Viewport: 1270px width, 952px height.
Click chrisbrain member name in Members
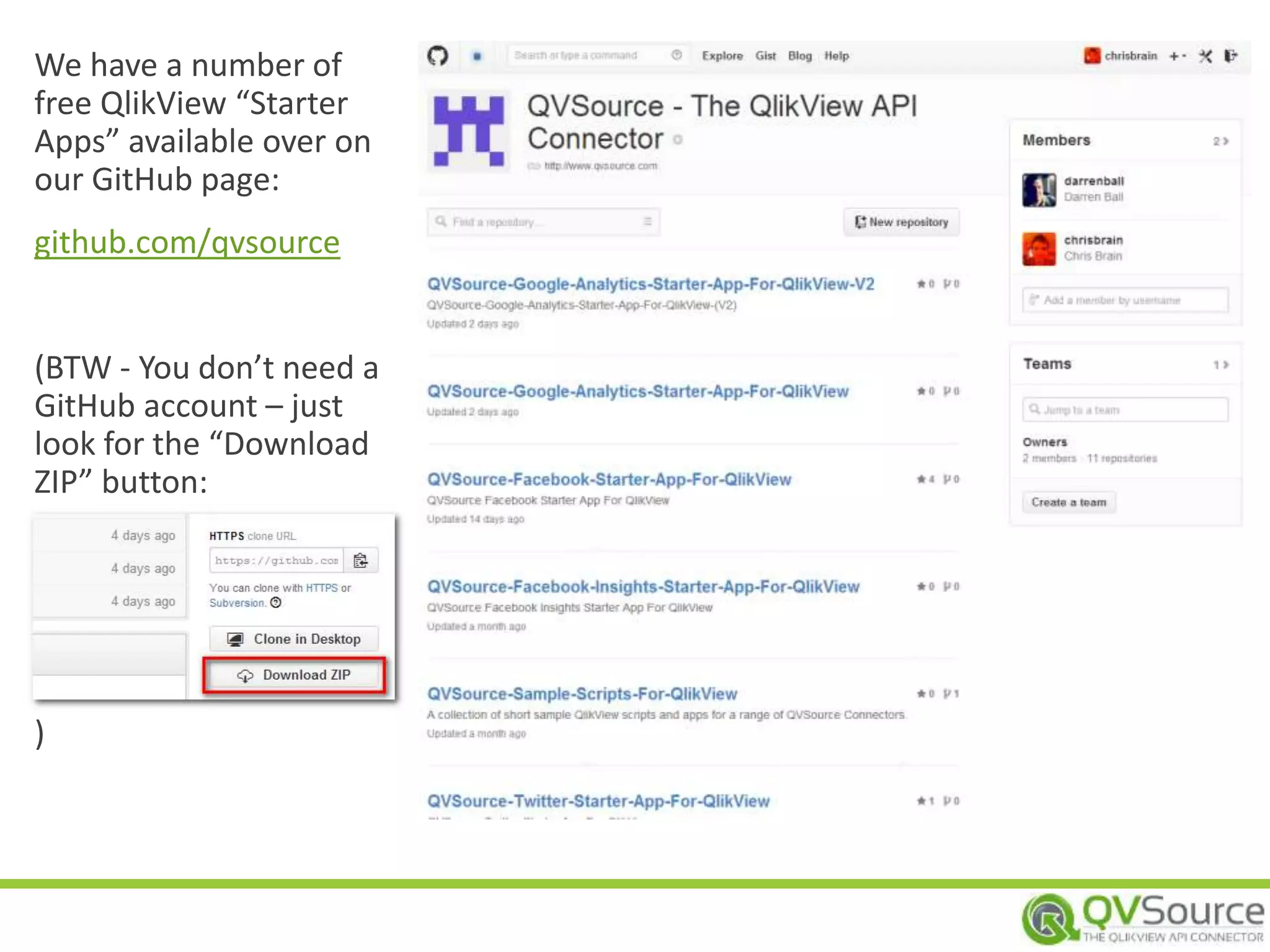[x=1093, y=240]
